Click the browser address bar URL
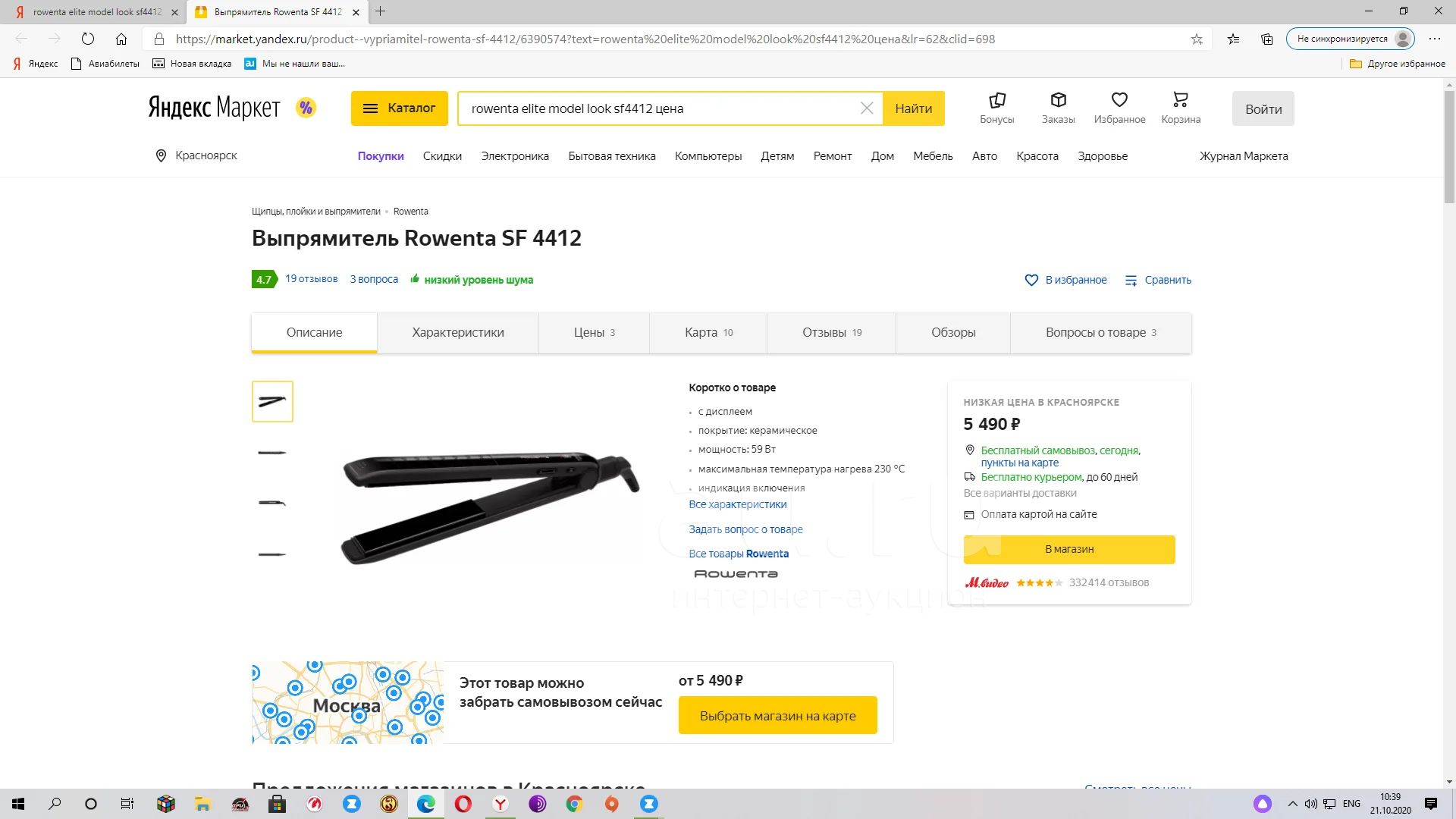Screen dimensions: 1456x819 click(x=585, y=39)
